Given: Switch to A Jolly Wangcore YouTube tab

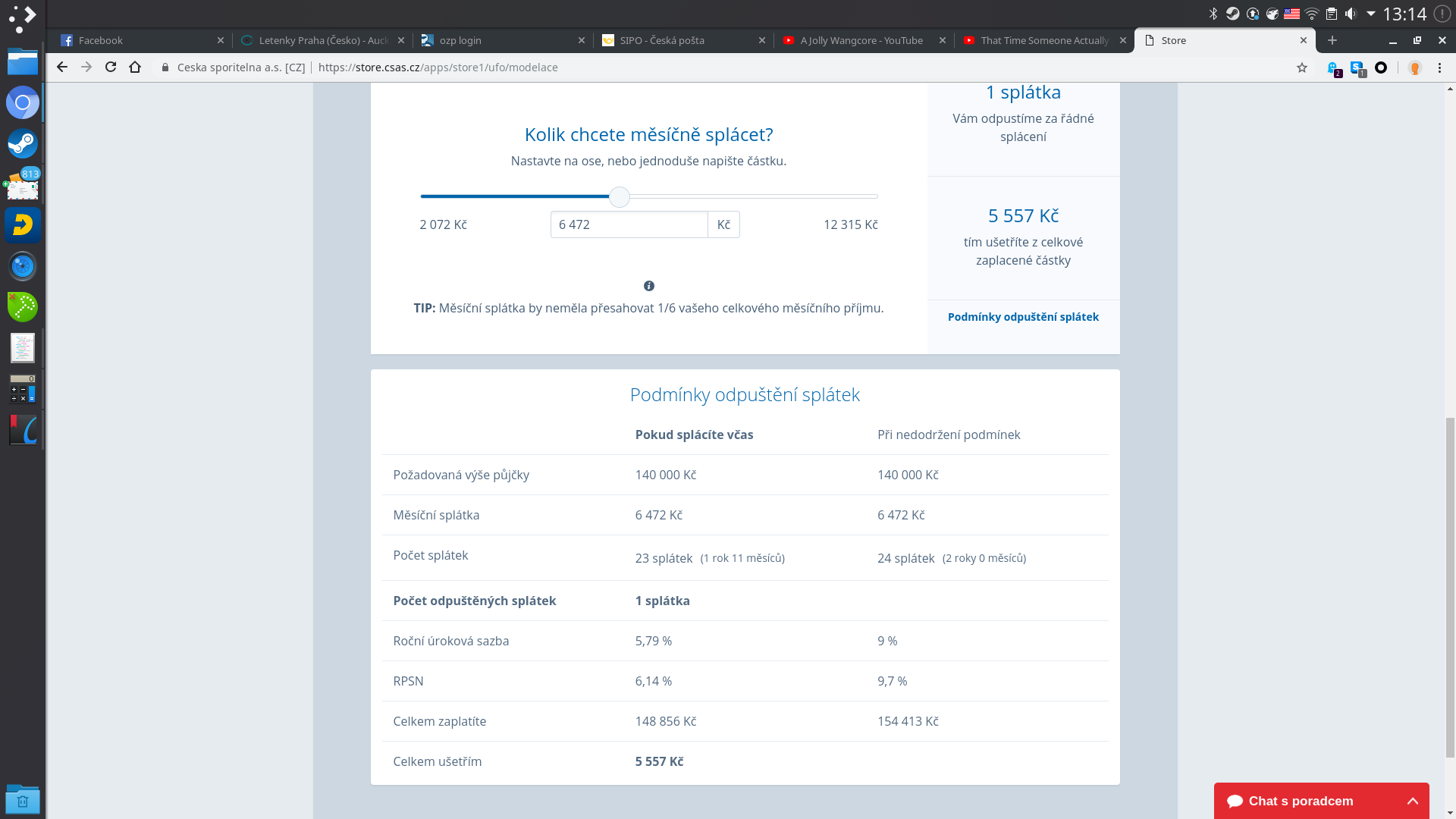Looking at the screenshot, I should pos(865,40).
